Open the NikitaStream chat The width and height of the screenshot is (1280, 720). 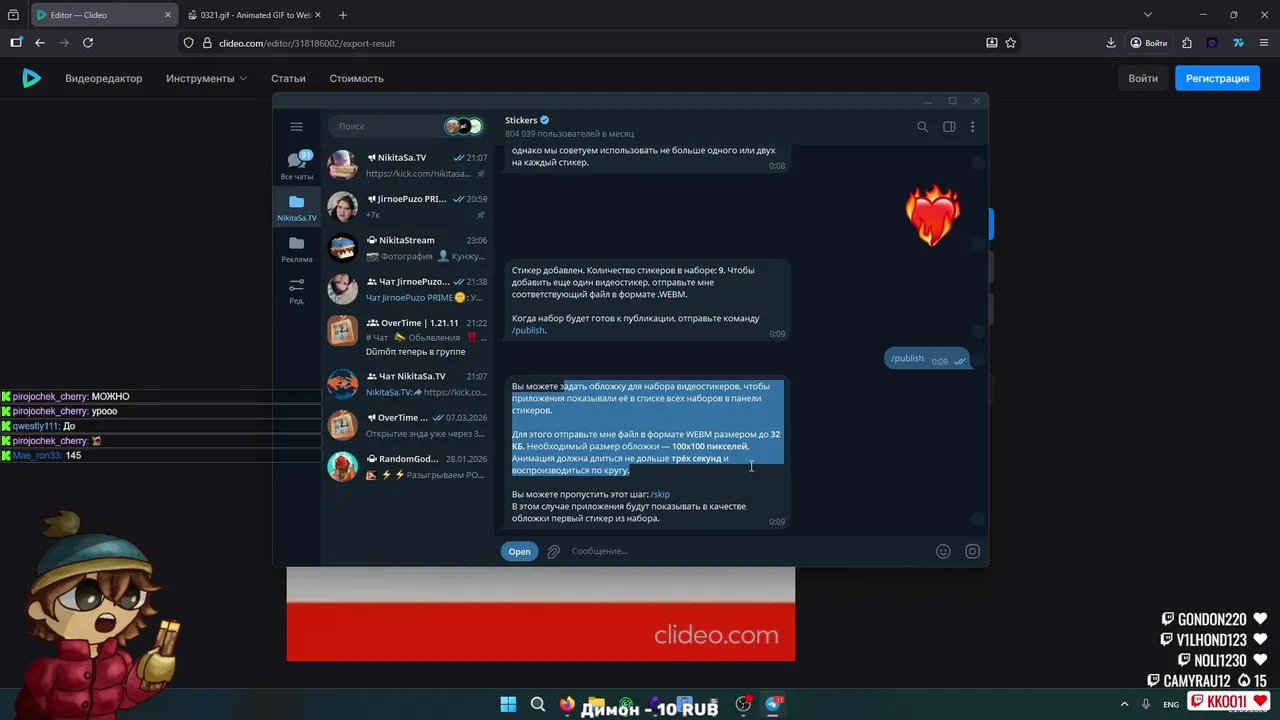[x=408, y=248]
